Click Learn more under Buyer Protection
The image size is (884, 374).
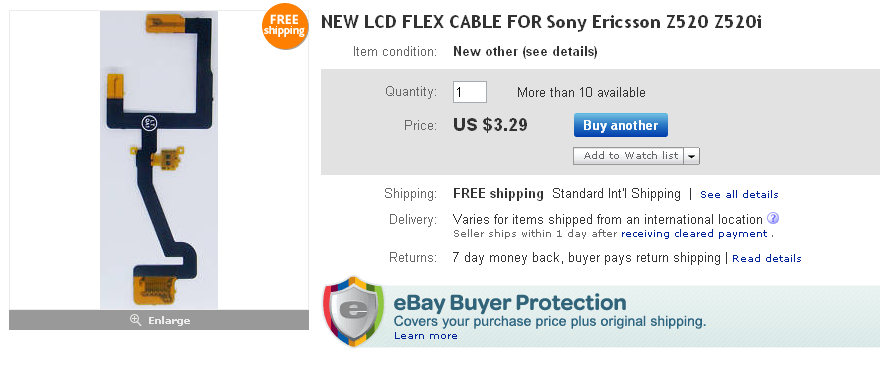(426, 336)
